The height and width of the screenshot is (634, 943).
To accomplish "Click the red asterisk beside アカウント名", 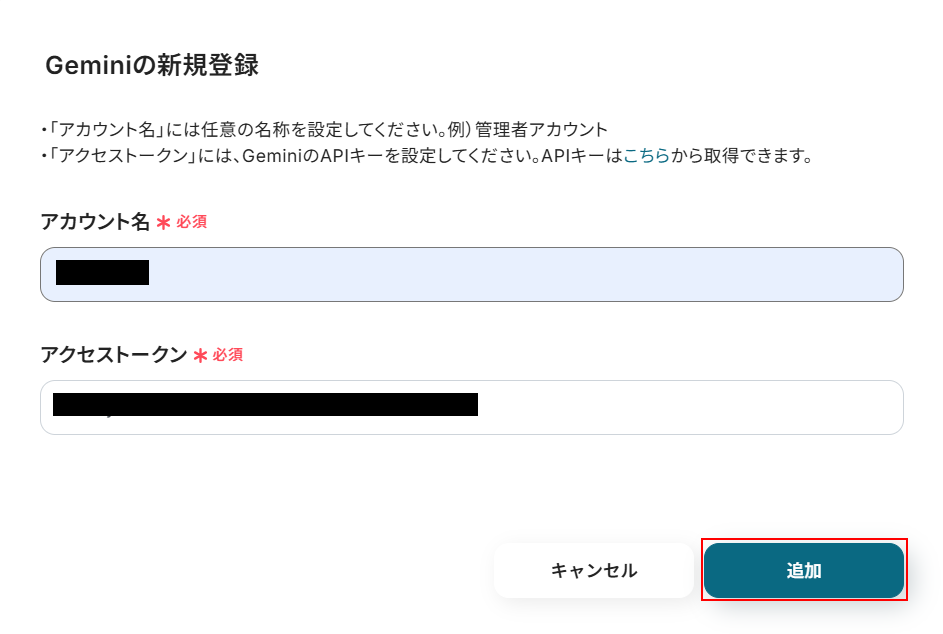I will pos(163,223).
